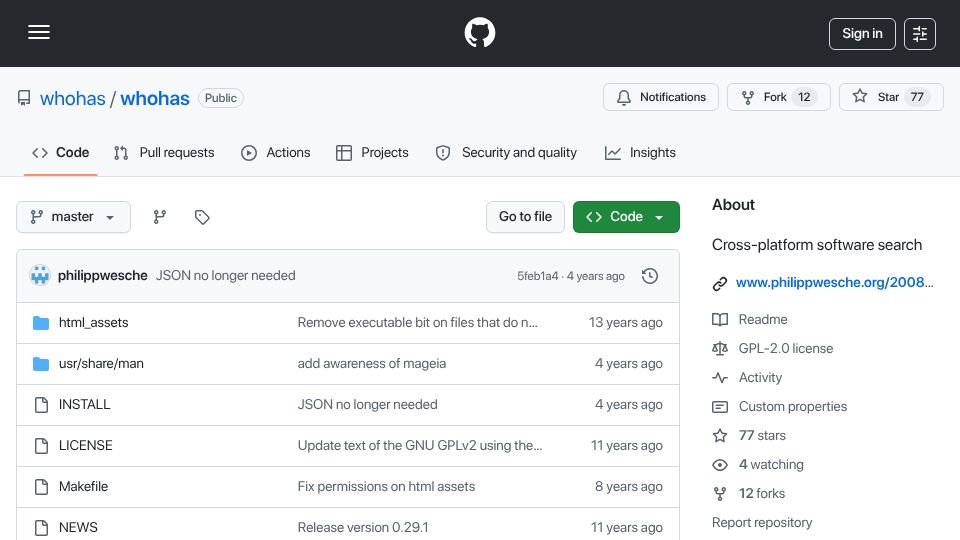View the 77 stars link

coord(762,435)
